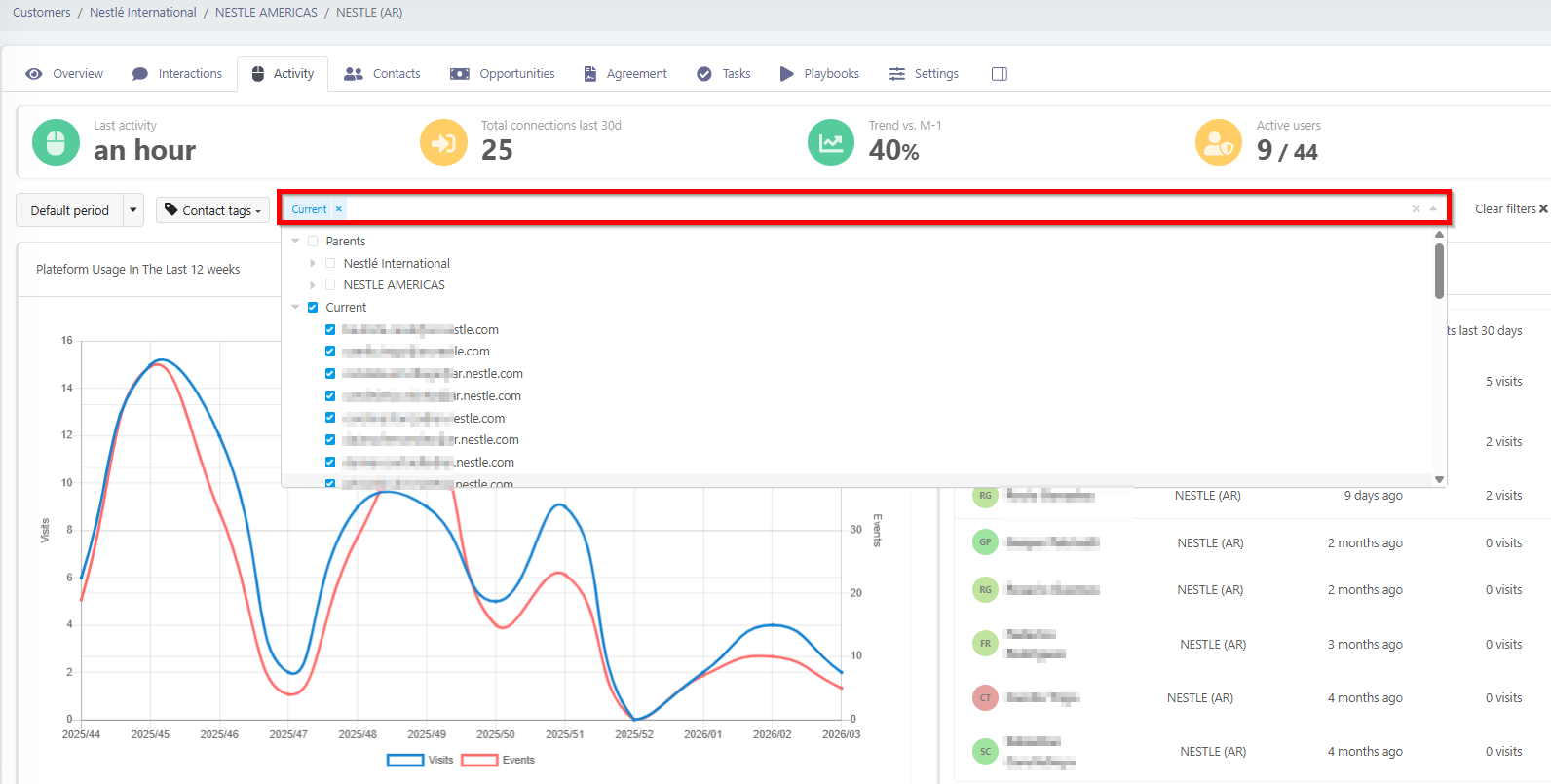Click the side panel layout icon
Image resolution: width=1551 pixels, height=784 pixels.
[999, 74]
